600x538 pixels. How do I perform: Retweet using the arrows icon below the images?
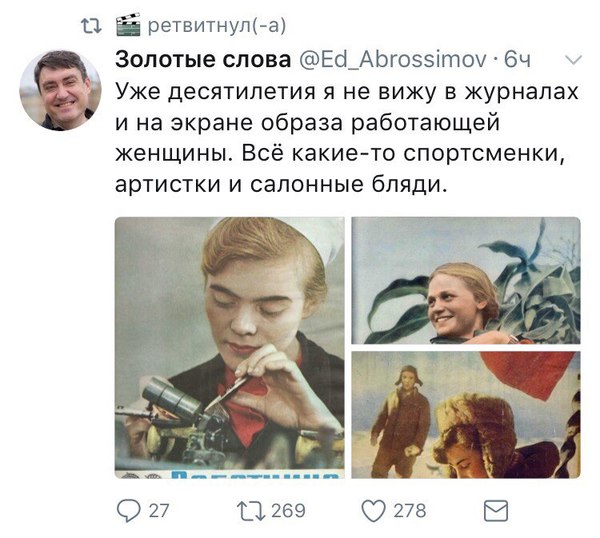pos(251,511)
